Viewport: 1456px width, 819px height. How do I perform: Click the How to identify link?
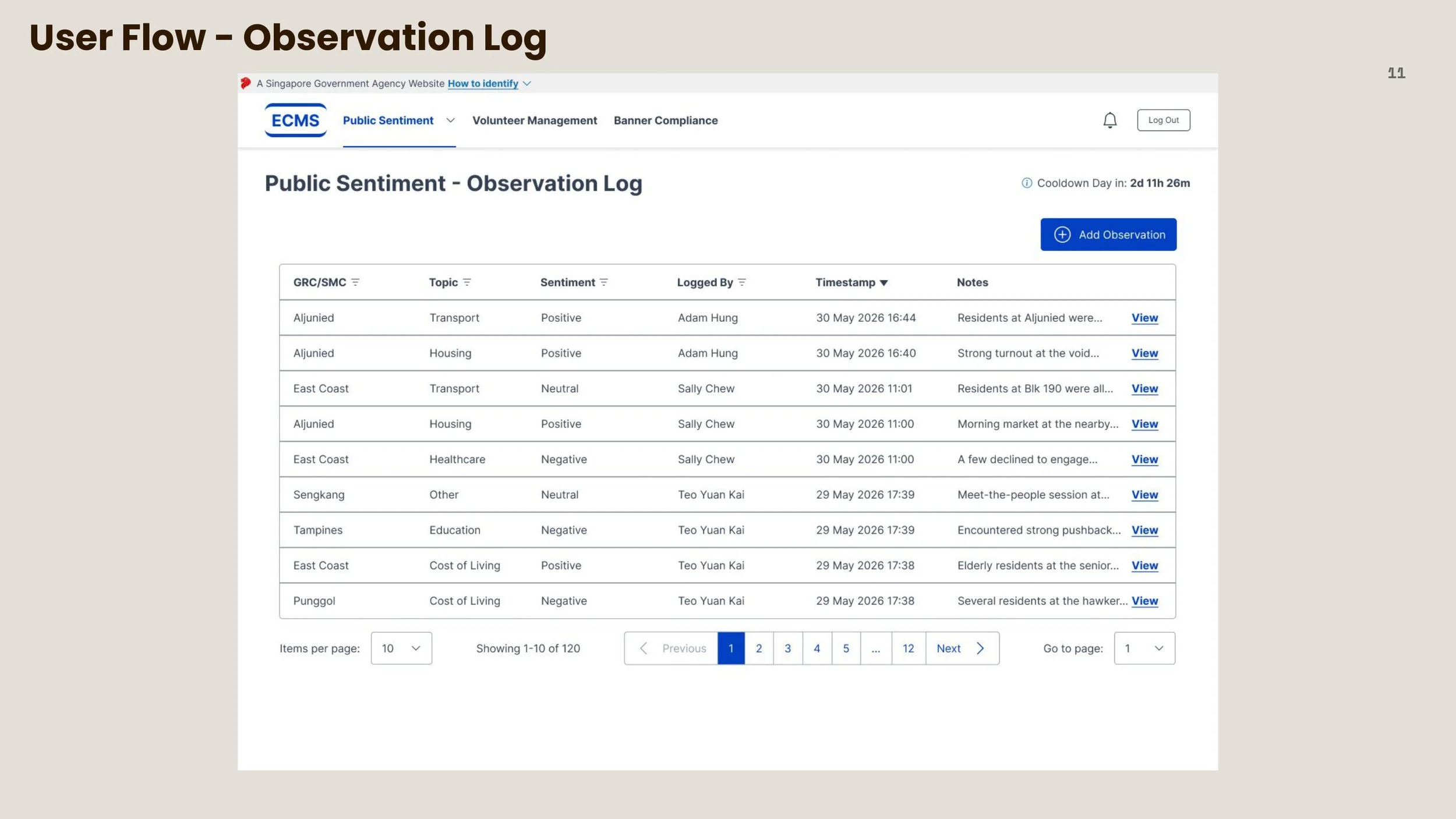(x=483, y=84)
